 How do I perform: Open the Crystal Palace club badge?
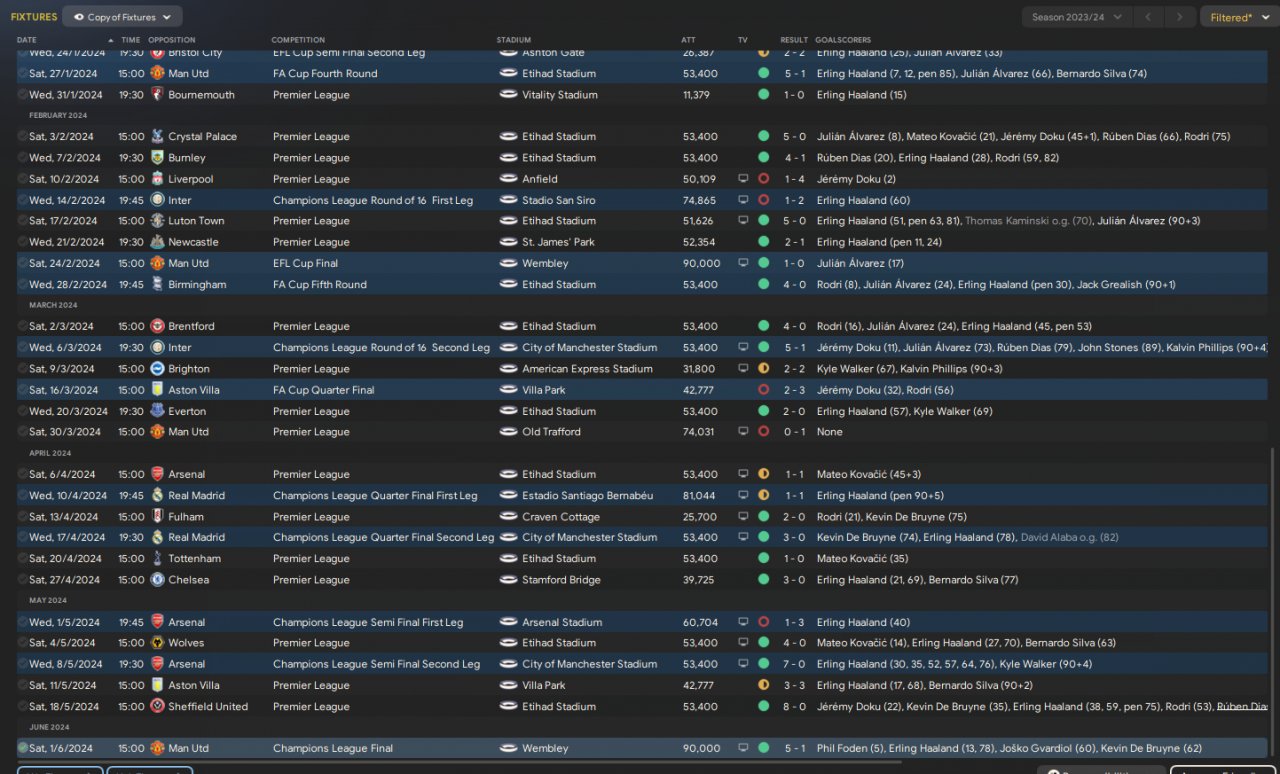click(x=157, y=137)
